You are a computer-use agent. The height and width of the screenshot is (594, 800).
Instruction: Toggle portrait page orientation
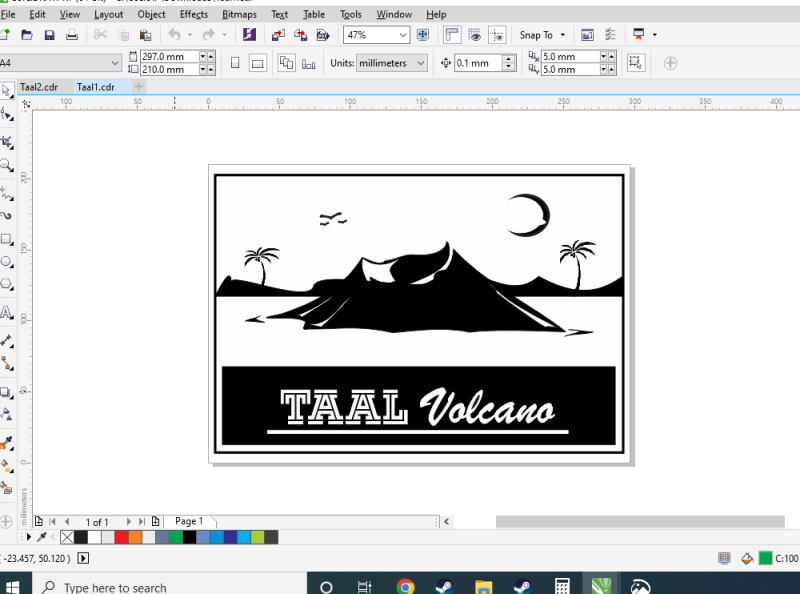[x=233, y=62]
